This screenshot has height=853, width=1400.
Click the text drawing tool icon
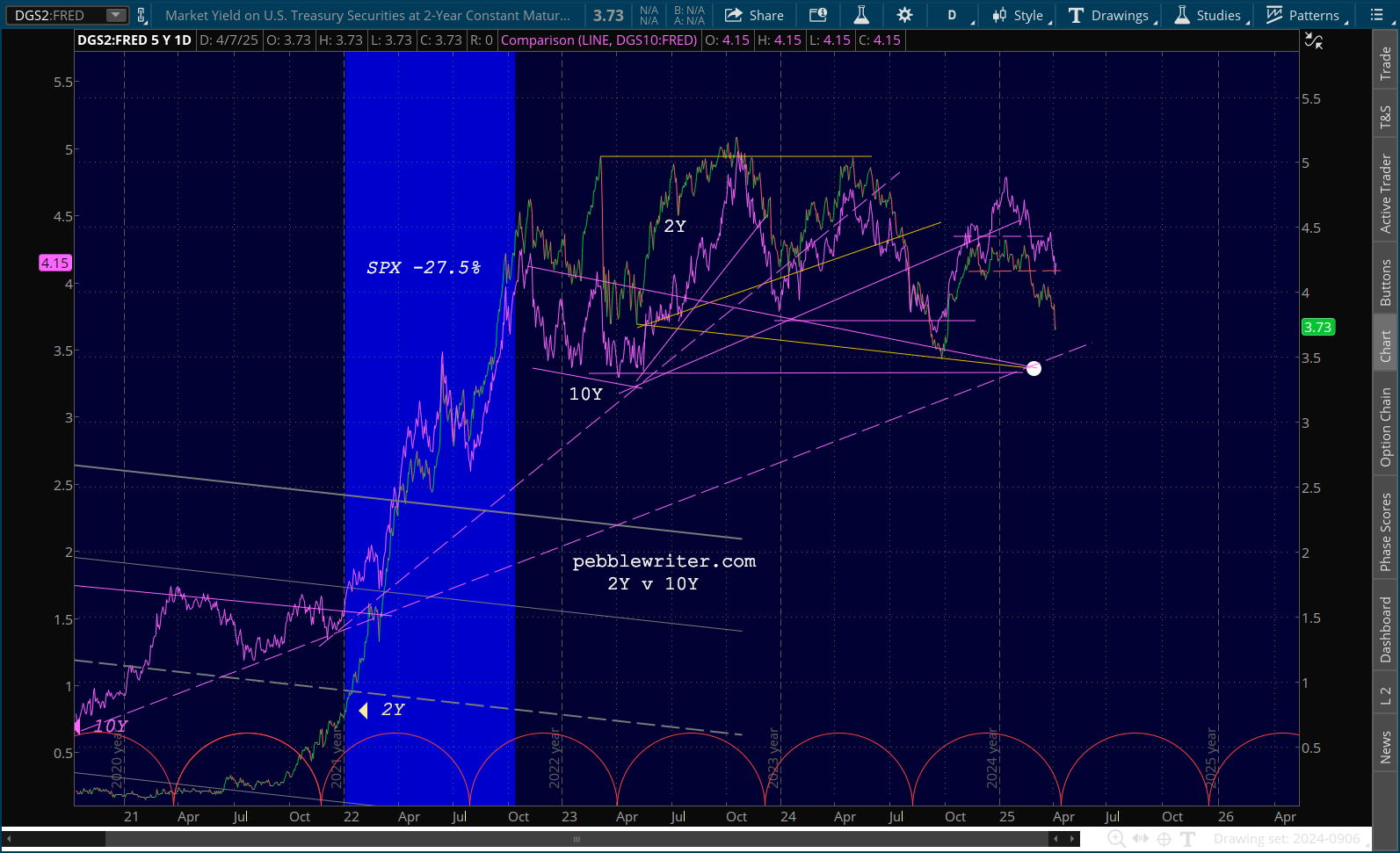(1188, 839)
